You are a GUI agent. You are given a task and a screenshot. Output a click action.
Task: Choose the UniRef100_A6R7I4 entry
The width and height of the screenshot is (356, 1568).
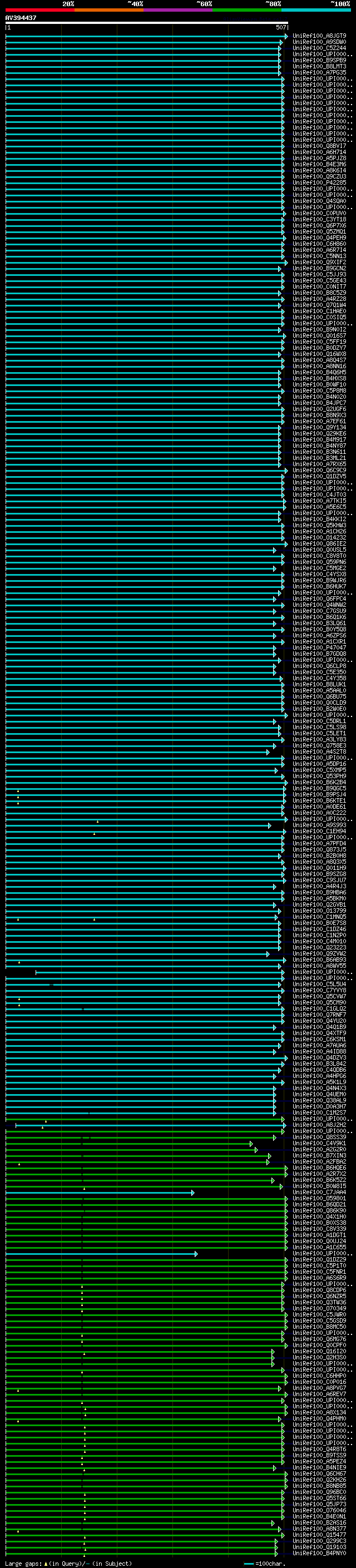[x=319, y=250]
